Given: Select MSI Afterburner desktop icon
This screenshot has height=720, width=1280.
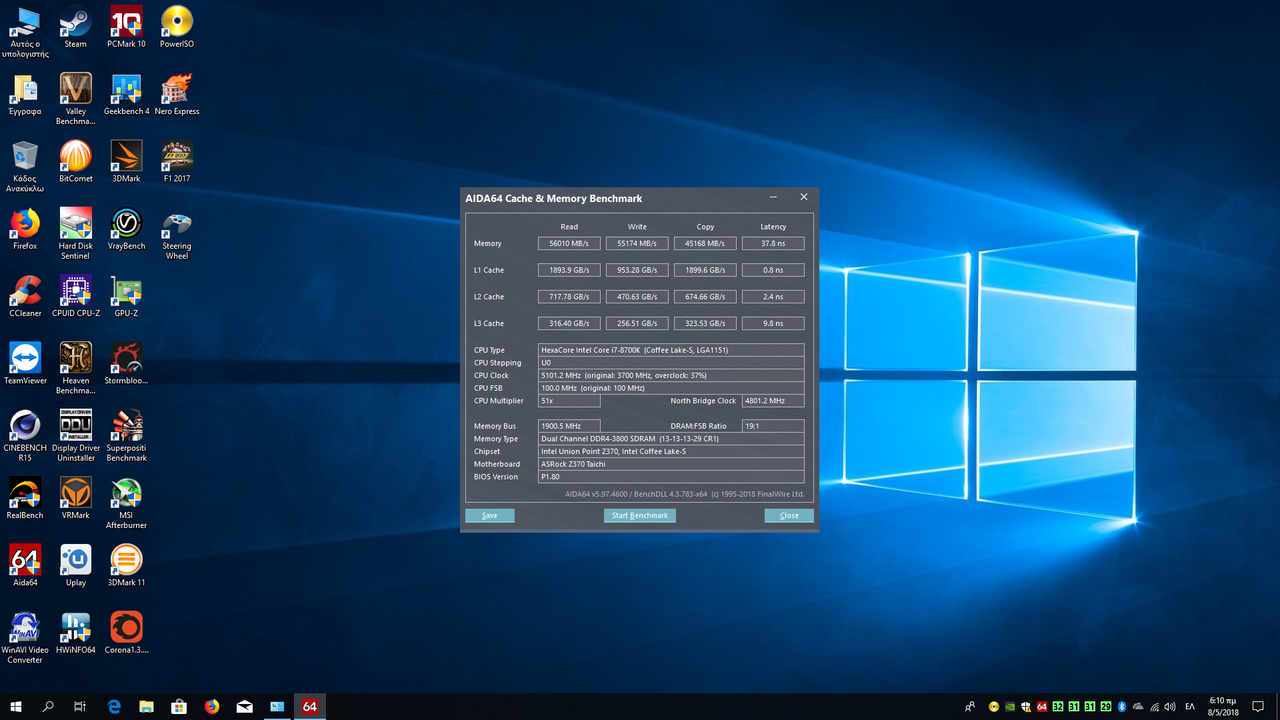Looking at the screenshot, I should click(x=126, y=503).
